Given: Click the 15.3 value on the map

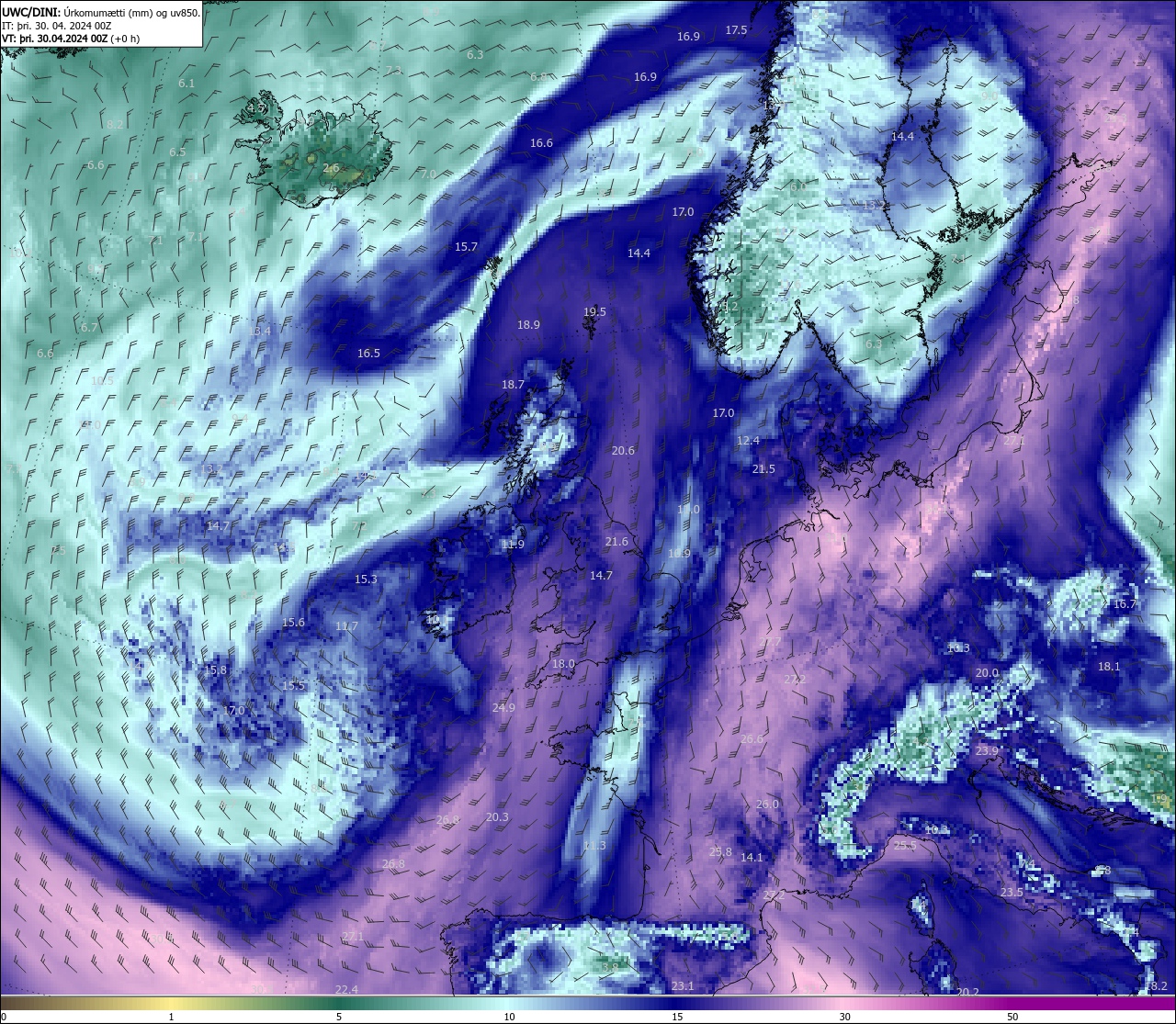Looking at the screenshot, I should click(x=366, y=580).
